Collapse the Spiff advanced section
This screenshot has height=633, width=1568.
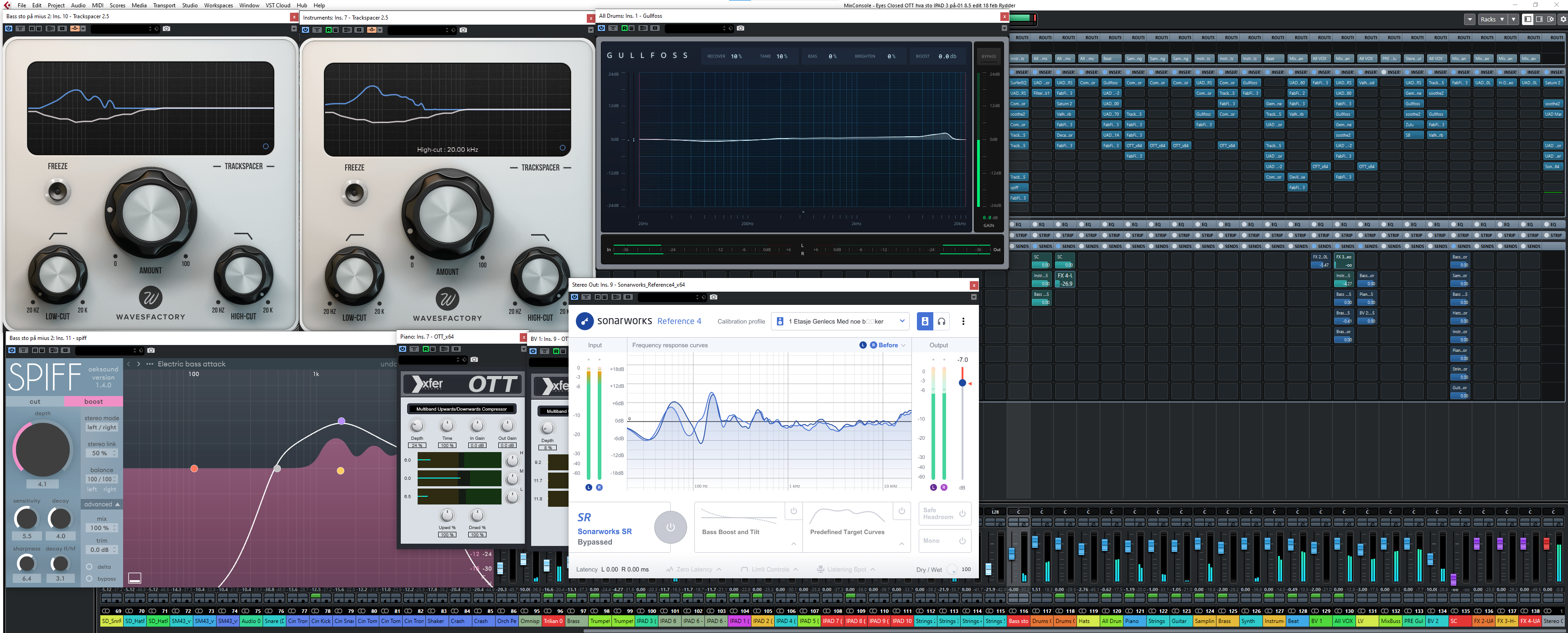tap(102, 504)
